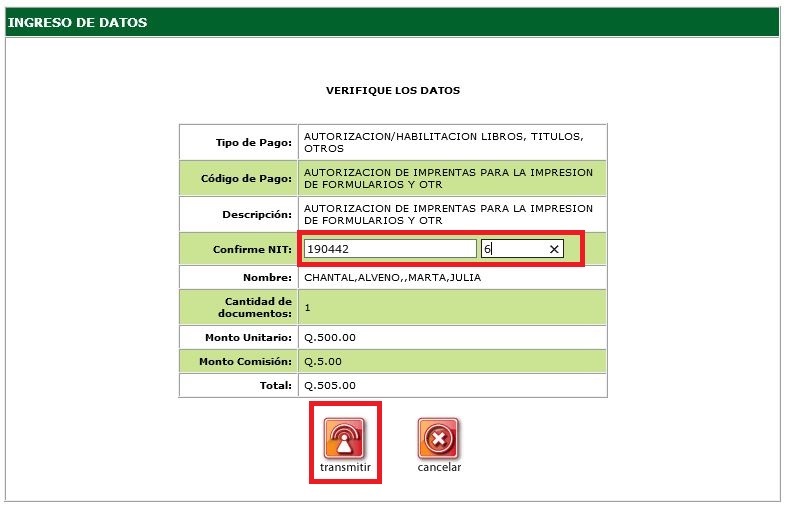Clear the NIT check digit with the X

554,249
